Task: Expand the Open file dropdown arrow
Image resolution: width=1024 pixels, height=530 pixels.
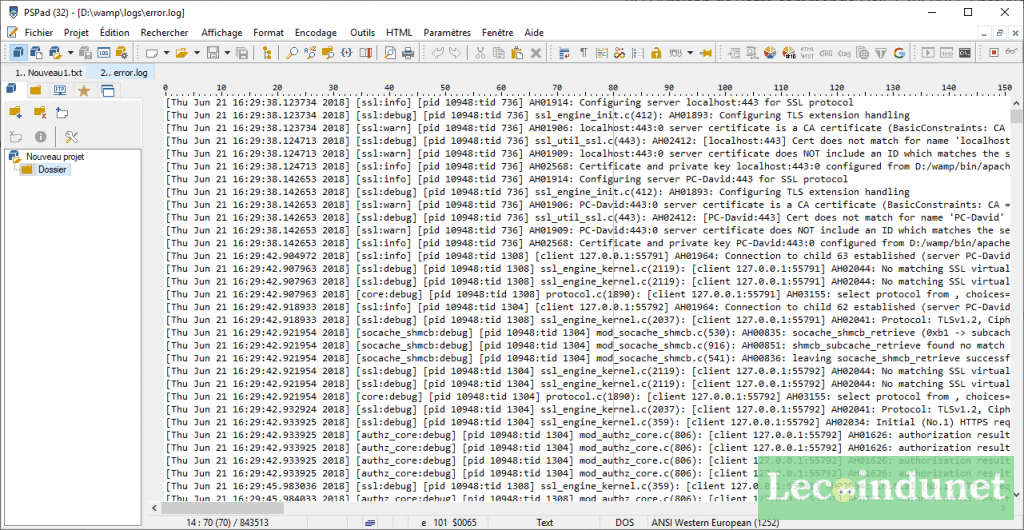Action: 197,53
